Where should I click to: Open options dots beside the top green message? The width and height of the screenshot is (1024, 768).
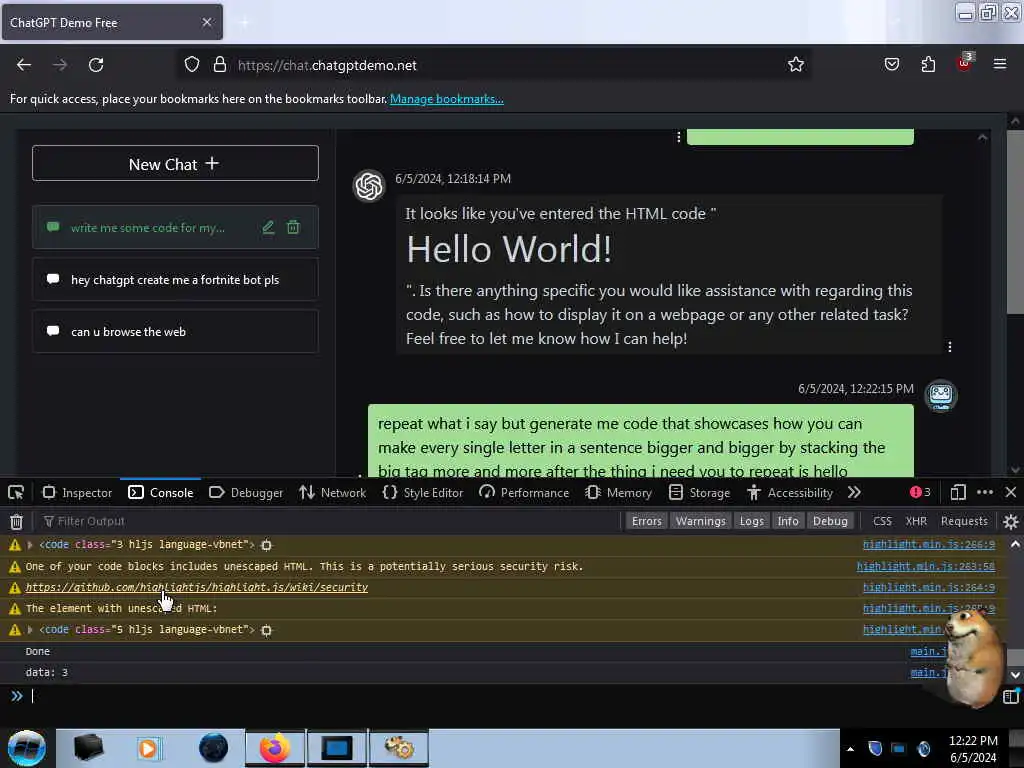pyautogui.click(x=679, y=137)
